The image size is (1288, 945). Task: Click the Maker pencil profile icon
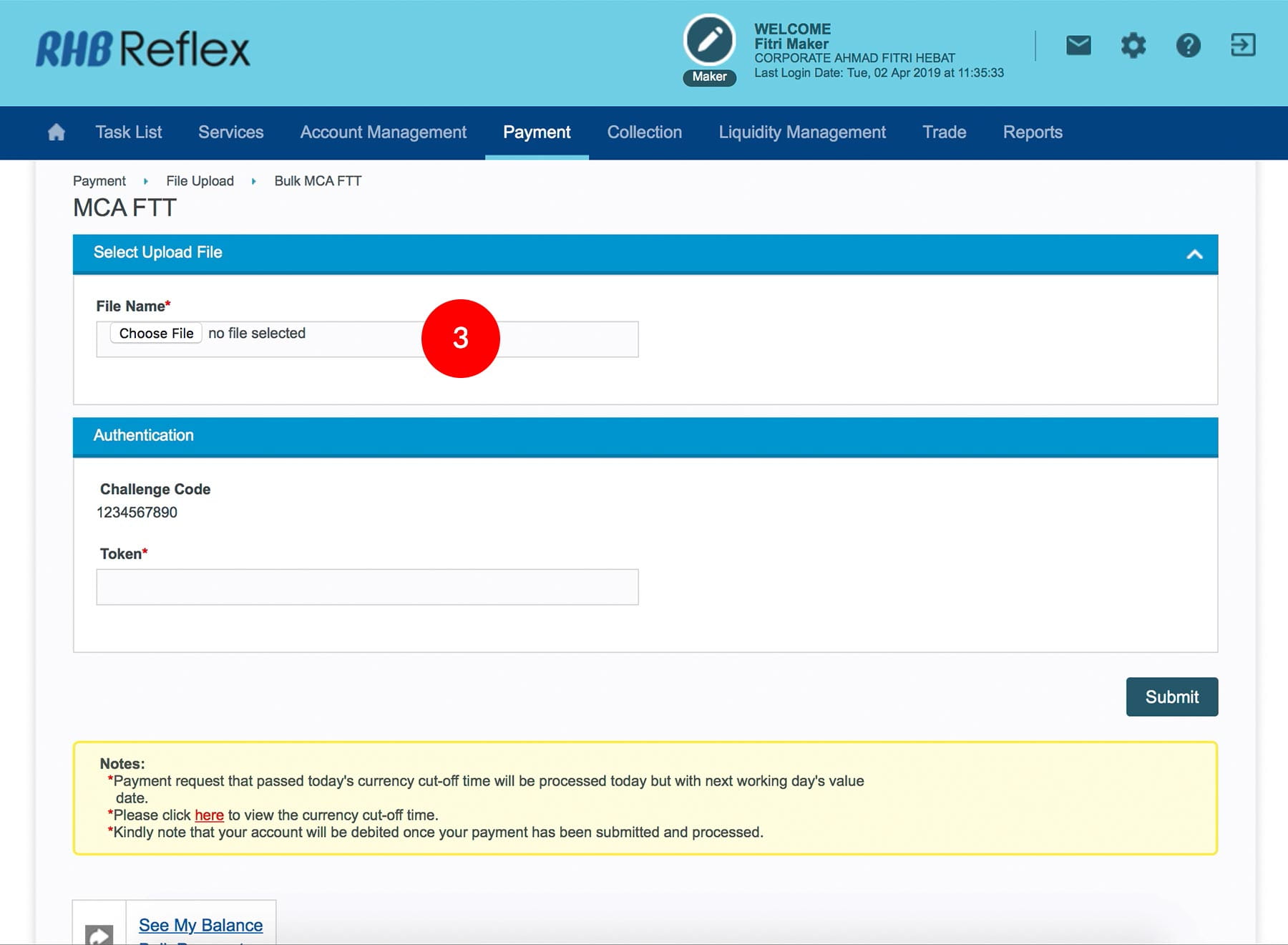[x=709, y=41]
